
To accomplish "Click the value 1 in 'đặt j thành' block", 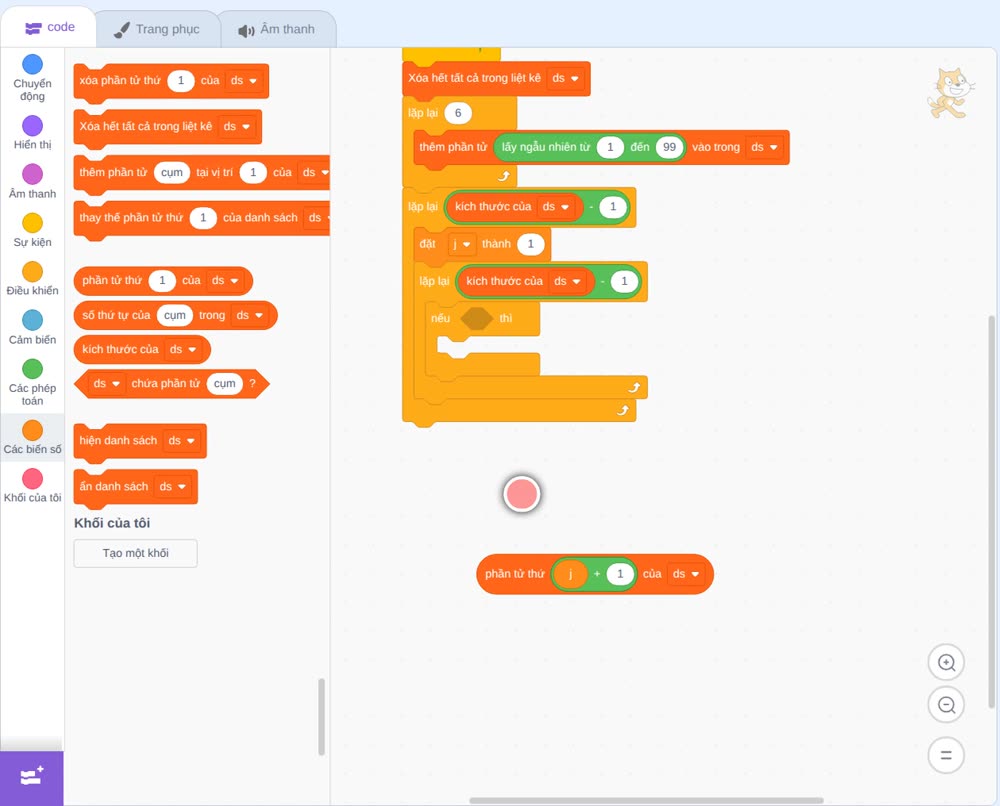I will point(531,244).
